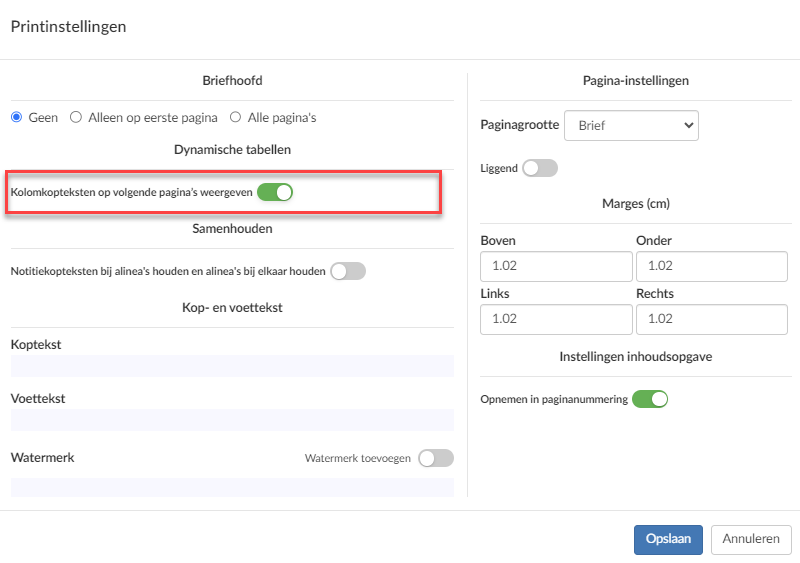Open the Paginagrootte dropdown
Image resolution: width=800 pixels, height=563 pixels.
631,126
